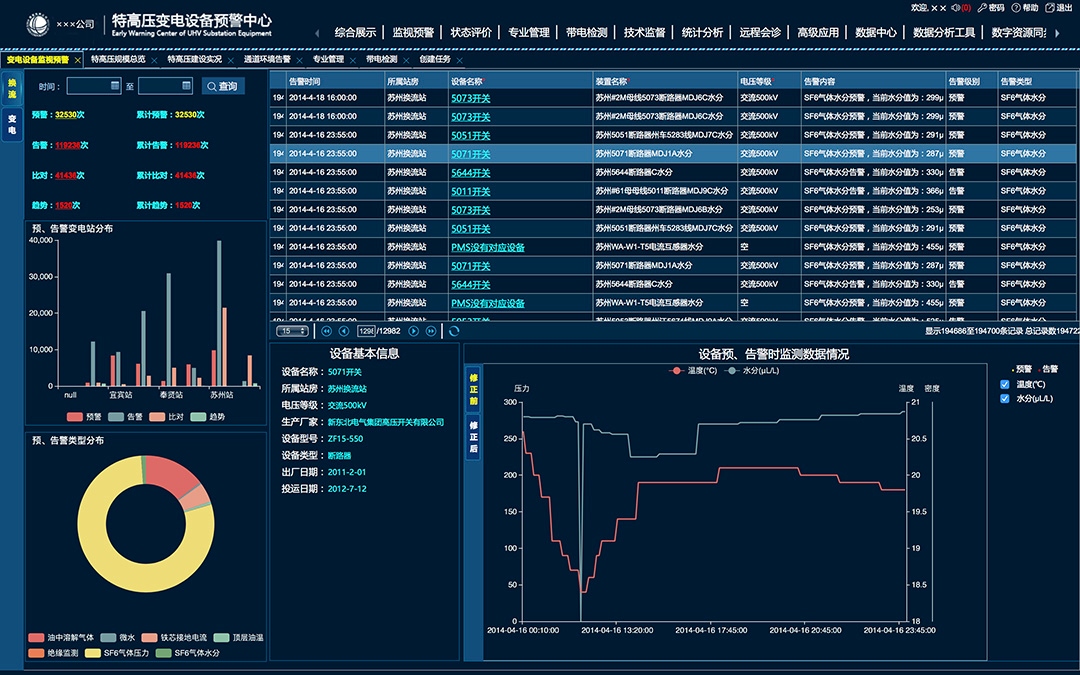Switch to the 特高压规模总览 tab
Screen dimensions: 1080x675
pos(117,59)
